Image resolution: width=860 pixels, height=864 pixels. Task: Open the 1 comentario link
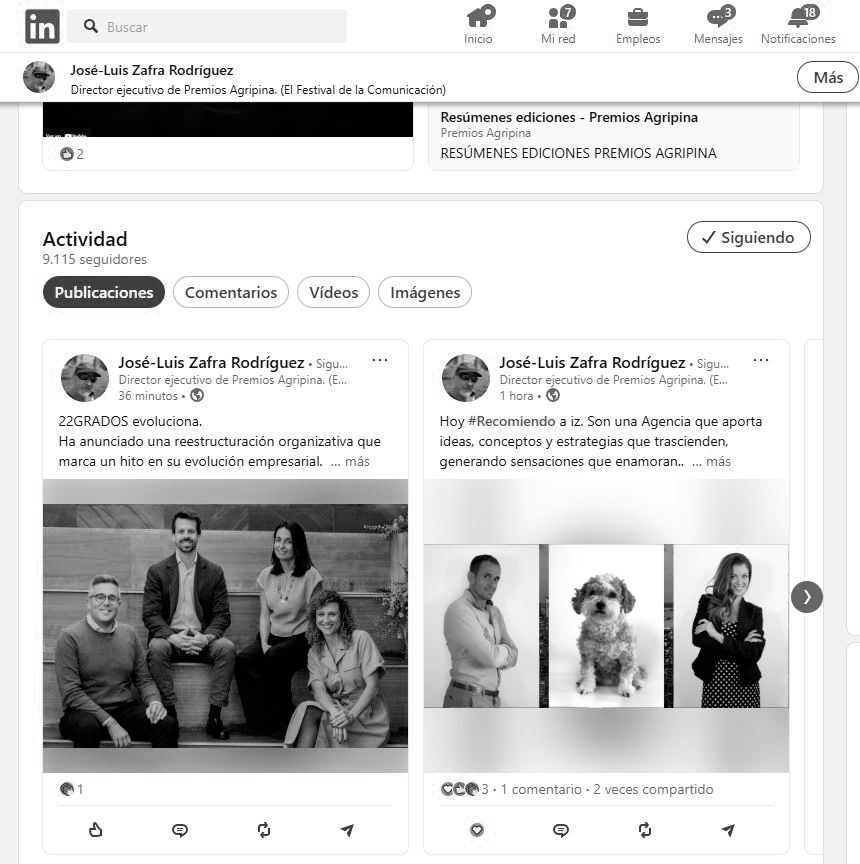click(x=541, y=789)
